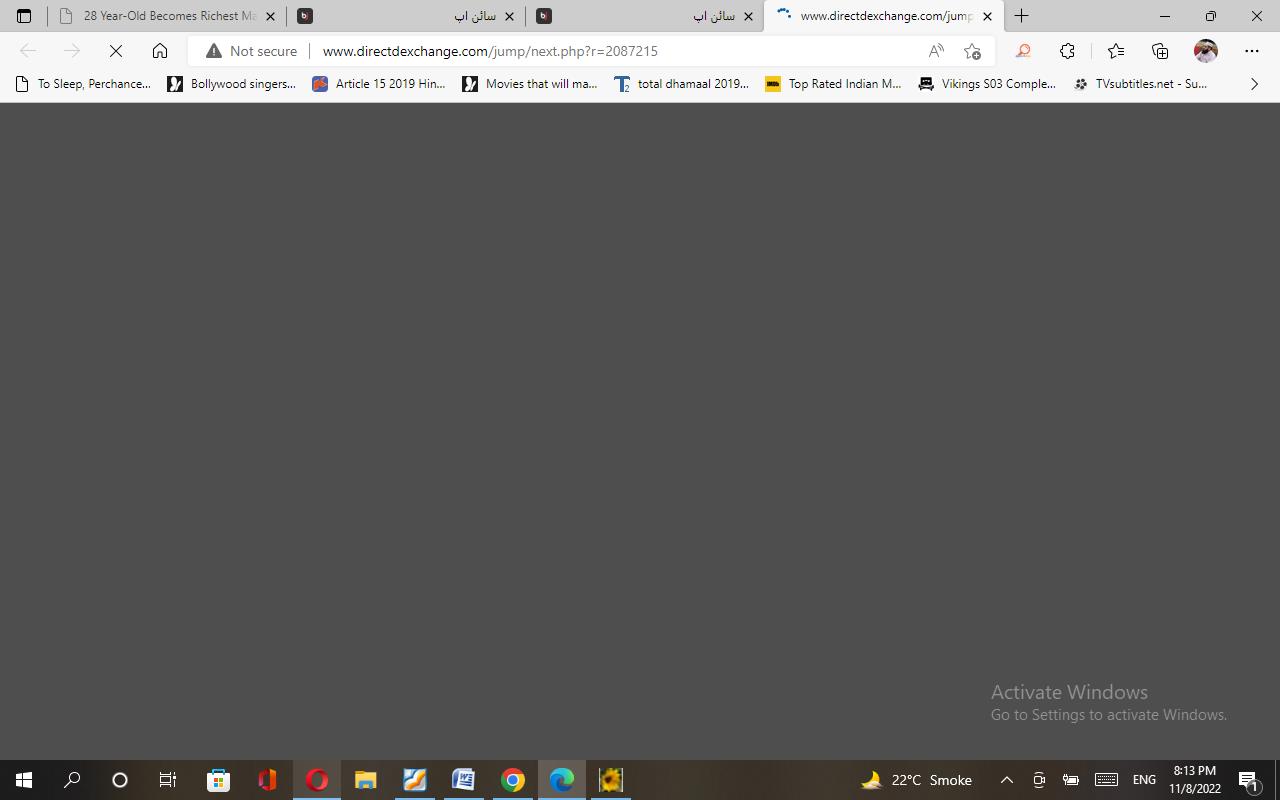The image size is (1280, 800).
Task: Open the tab actions menu
Action: [24, 16]
